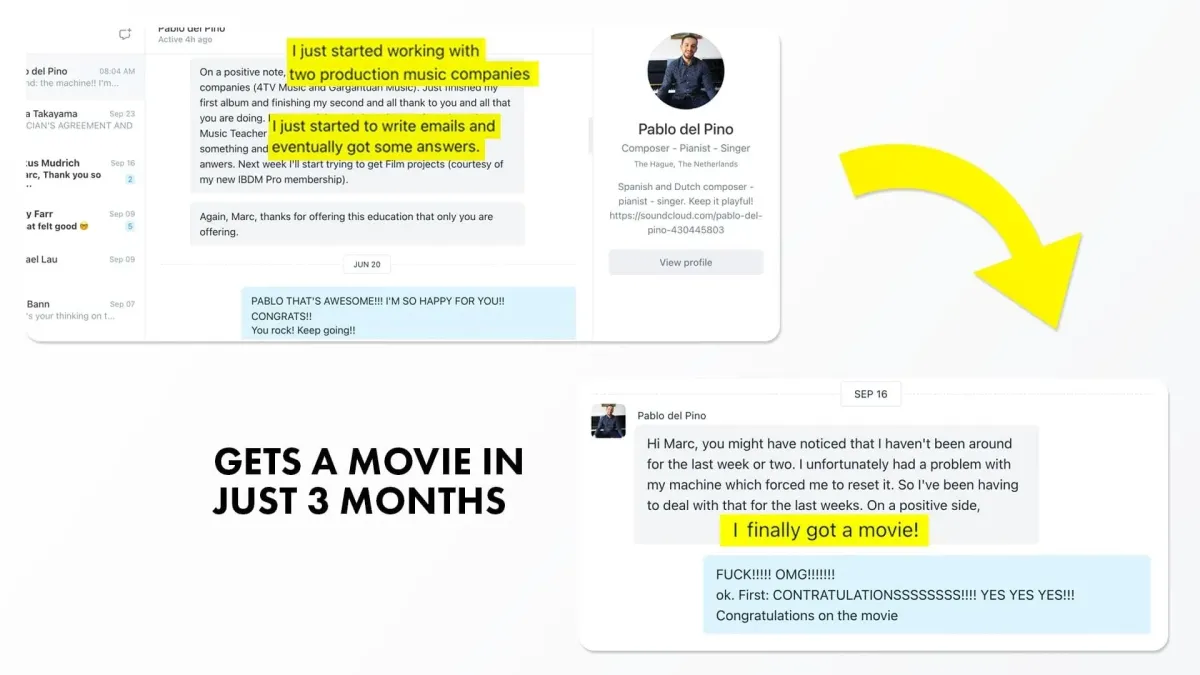Viewport: 1200px width, 675px height.
Task: Select the Lau conversation in sidebar
Action: 85,260
